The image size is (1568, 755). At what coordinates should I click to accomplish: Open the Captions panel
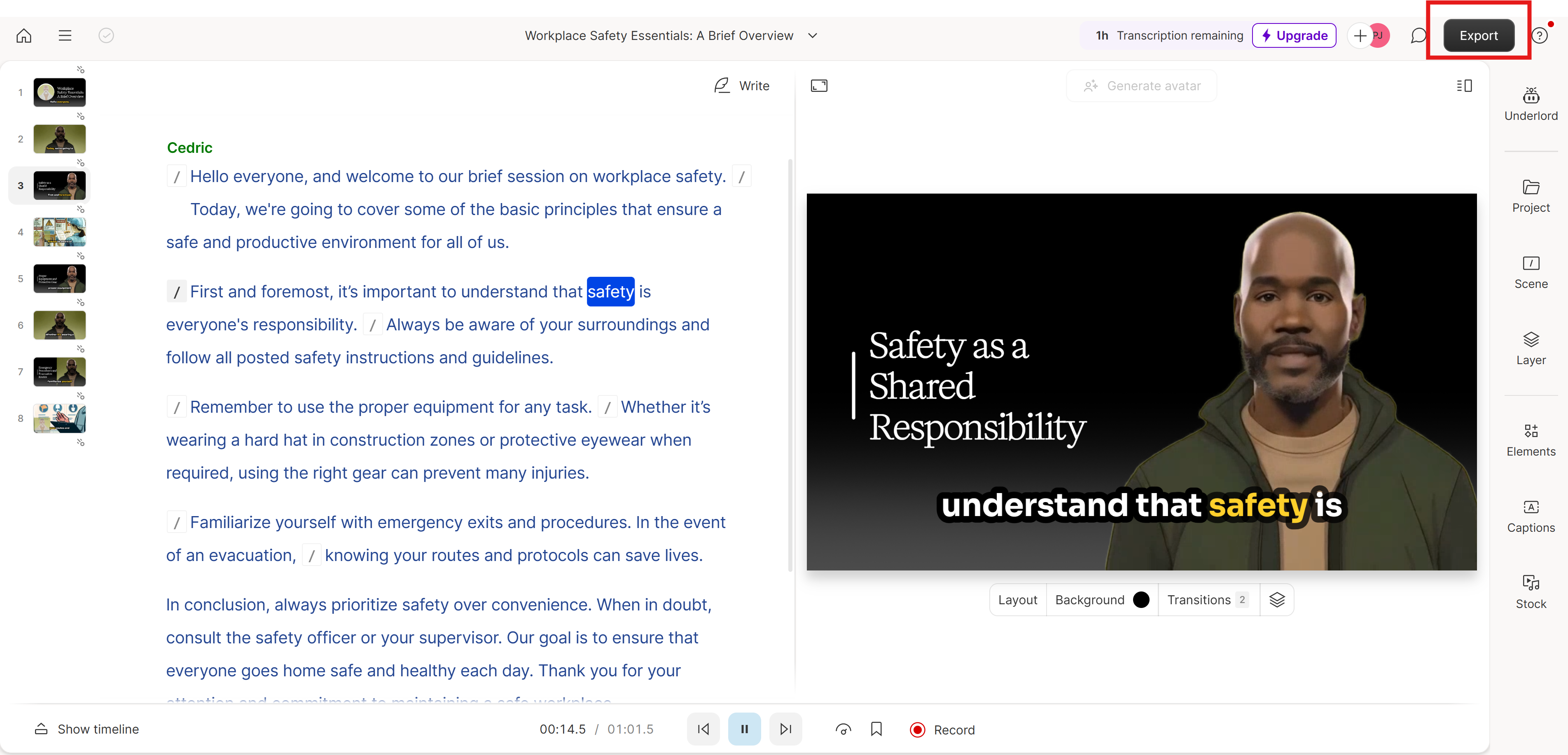click(x=1530, y=516)
